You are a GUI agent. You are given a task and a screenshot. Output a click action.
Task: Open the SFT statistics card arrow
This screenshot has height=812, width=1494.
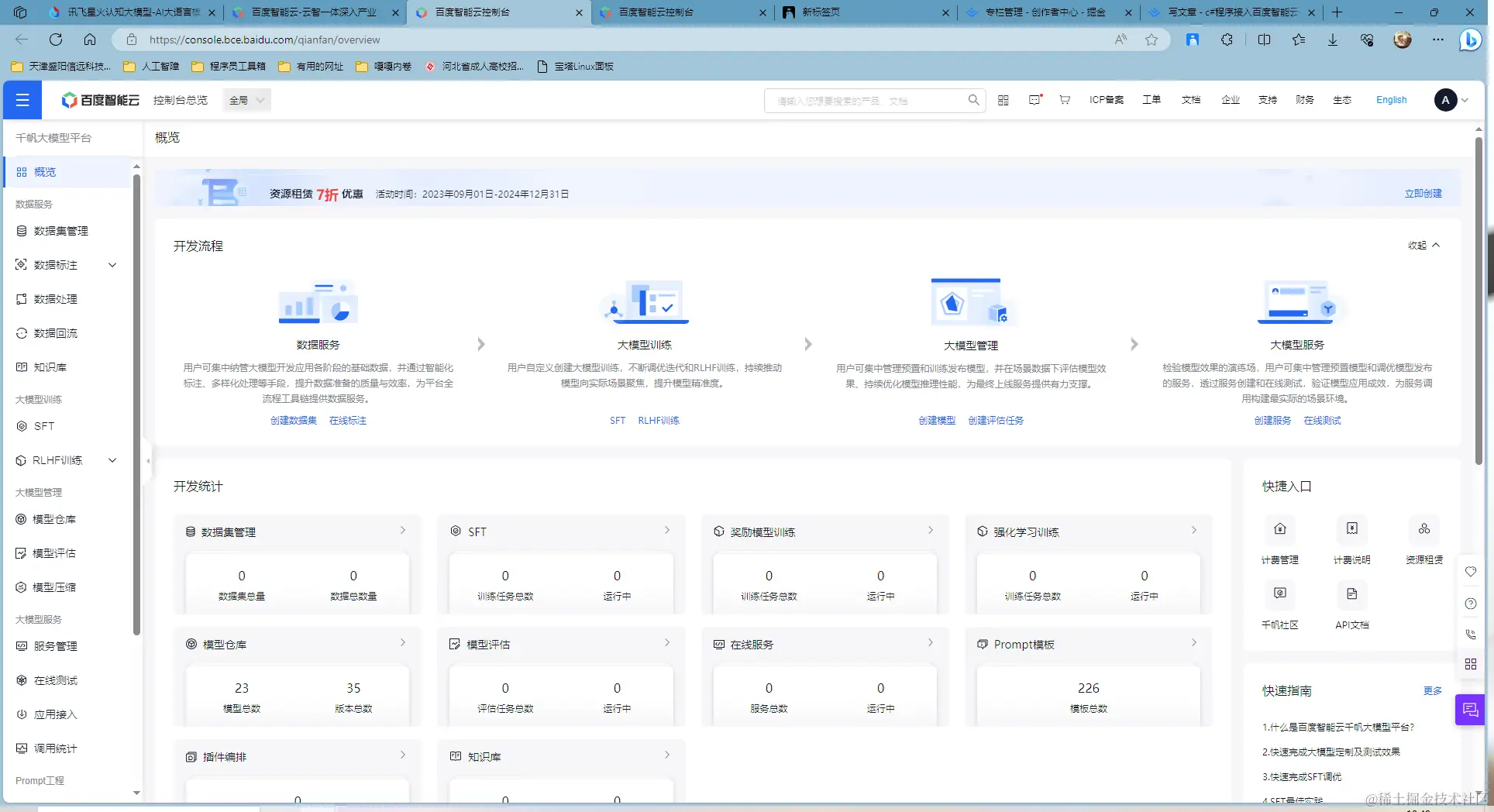(x=667, y=531)
